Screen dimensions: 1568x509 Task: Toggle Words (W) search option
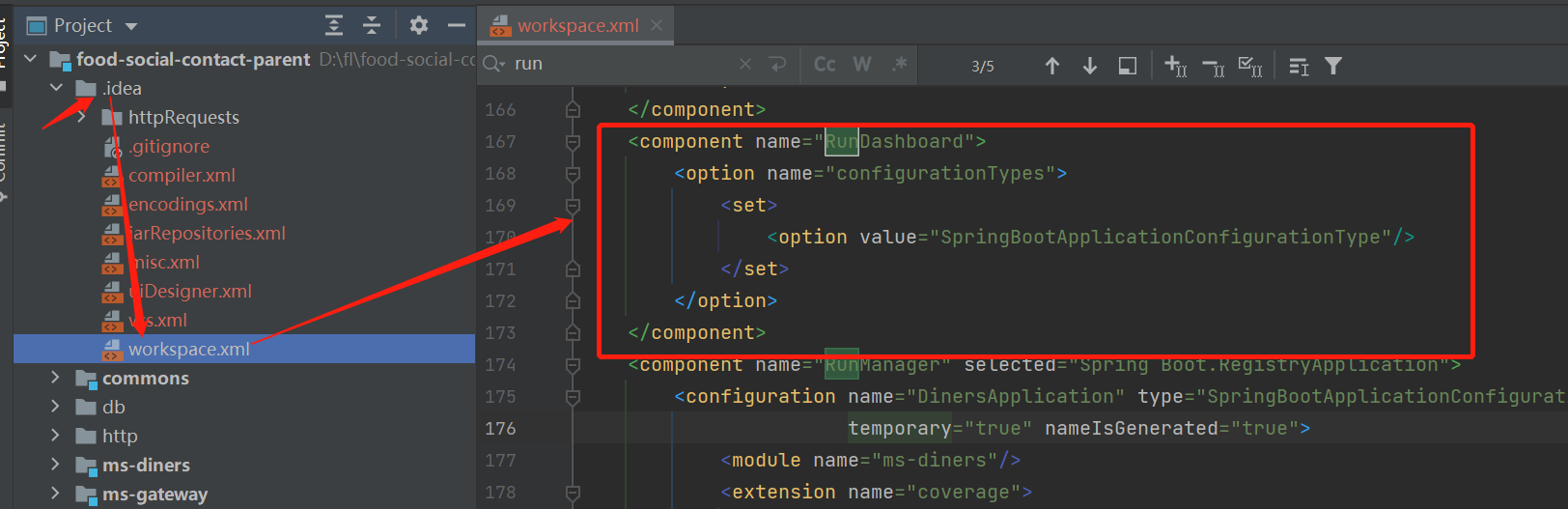862,64
